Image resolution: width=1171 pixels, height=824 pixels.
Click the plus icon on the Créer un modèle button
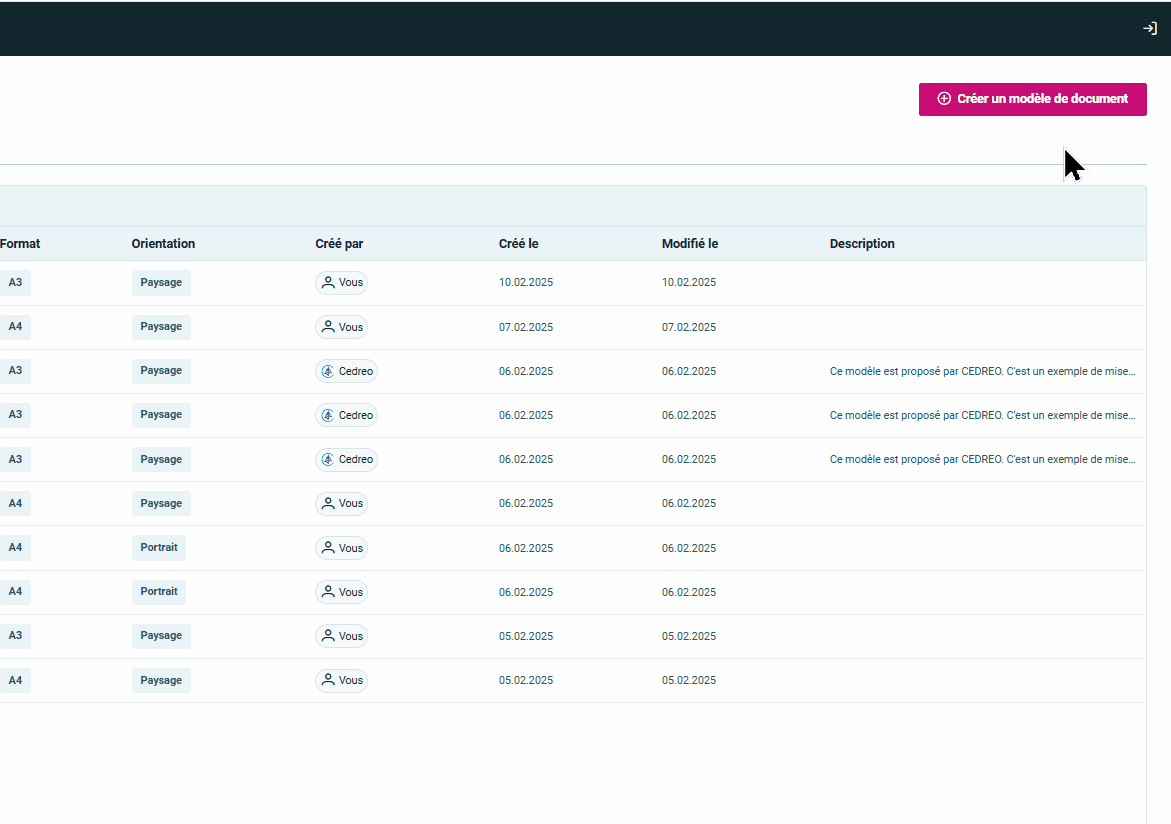tap(944, 99)
